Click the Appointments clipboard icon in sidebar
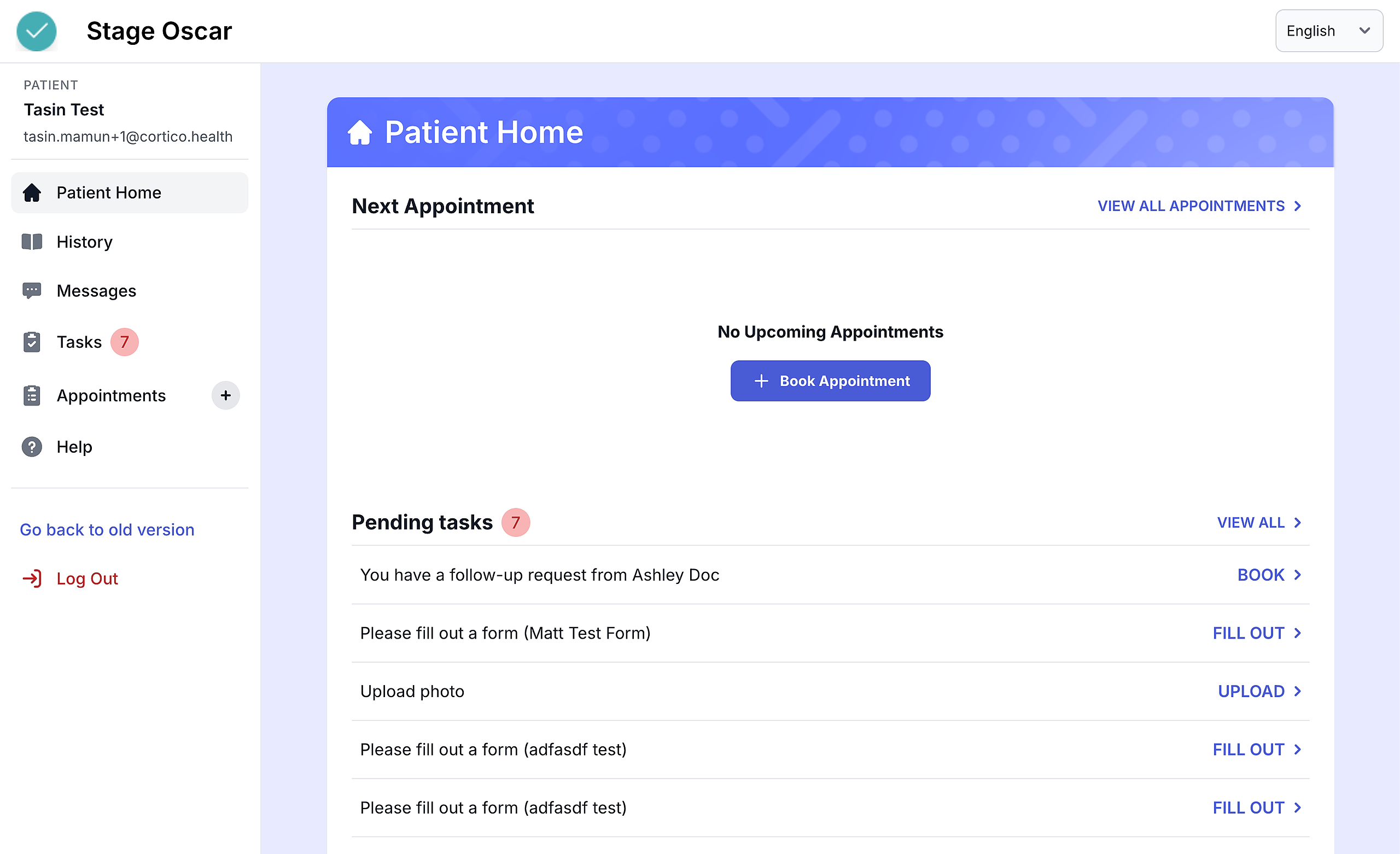 click(32, 395)
